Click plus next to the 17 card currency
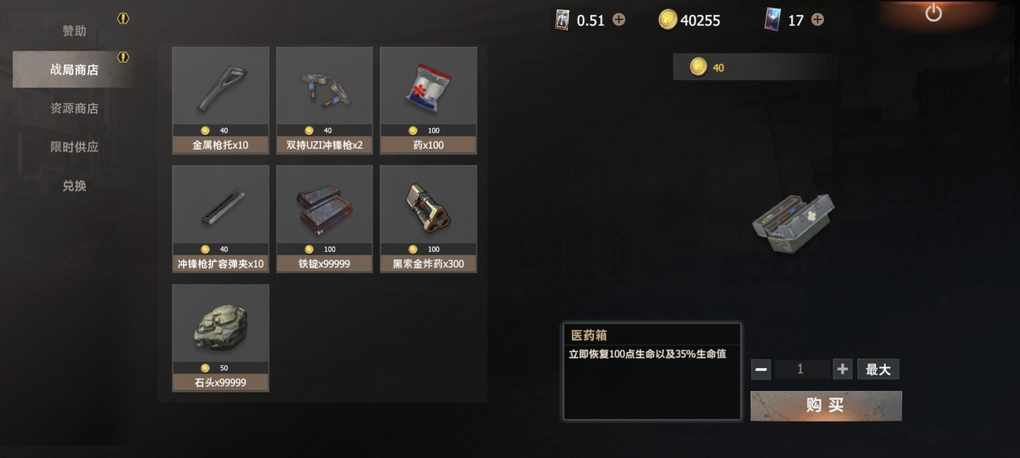 pyautogui.click(x=817, y=20)
